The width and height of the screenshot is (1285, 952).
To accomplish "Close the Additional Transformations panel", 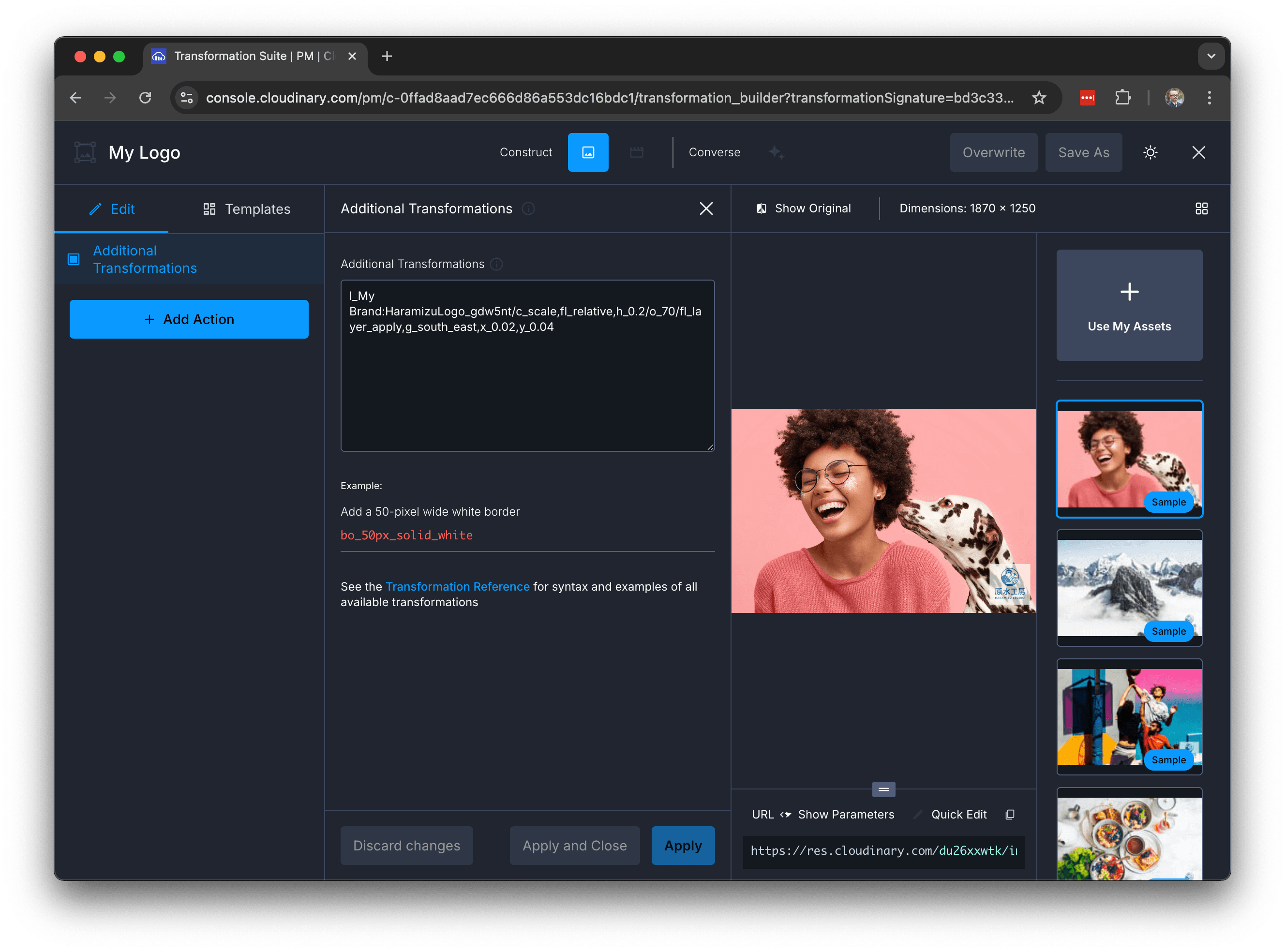I will tap(706, 208).
